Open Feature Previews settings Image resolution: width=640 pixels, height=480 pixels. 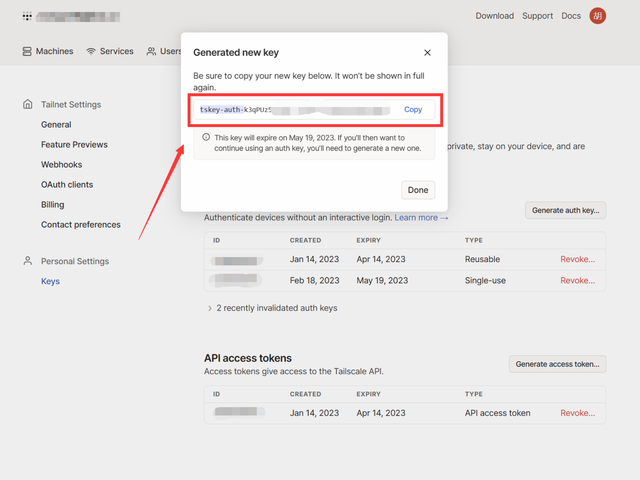pos(74,145)
